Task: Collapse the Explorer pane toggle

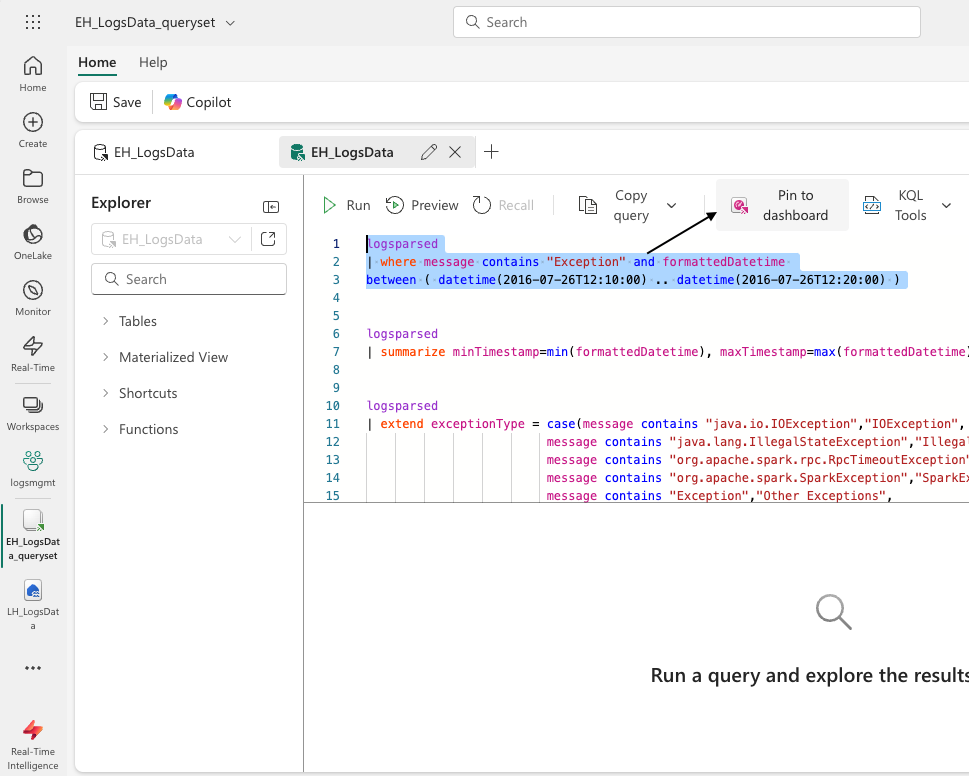Action: coord(271,206)
